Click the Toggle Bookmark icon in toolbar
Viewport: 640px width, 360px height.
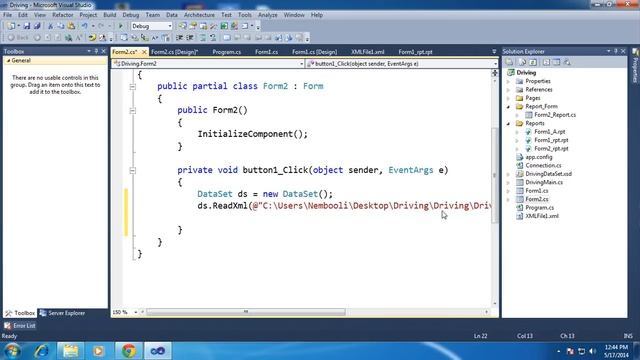click(227, 38)
